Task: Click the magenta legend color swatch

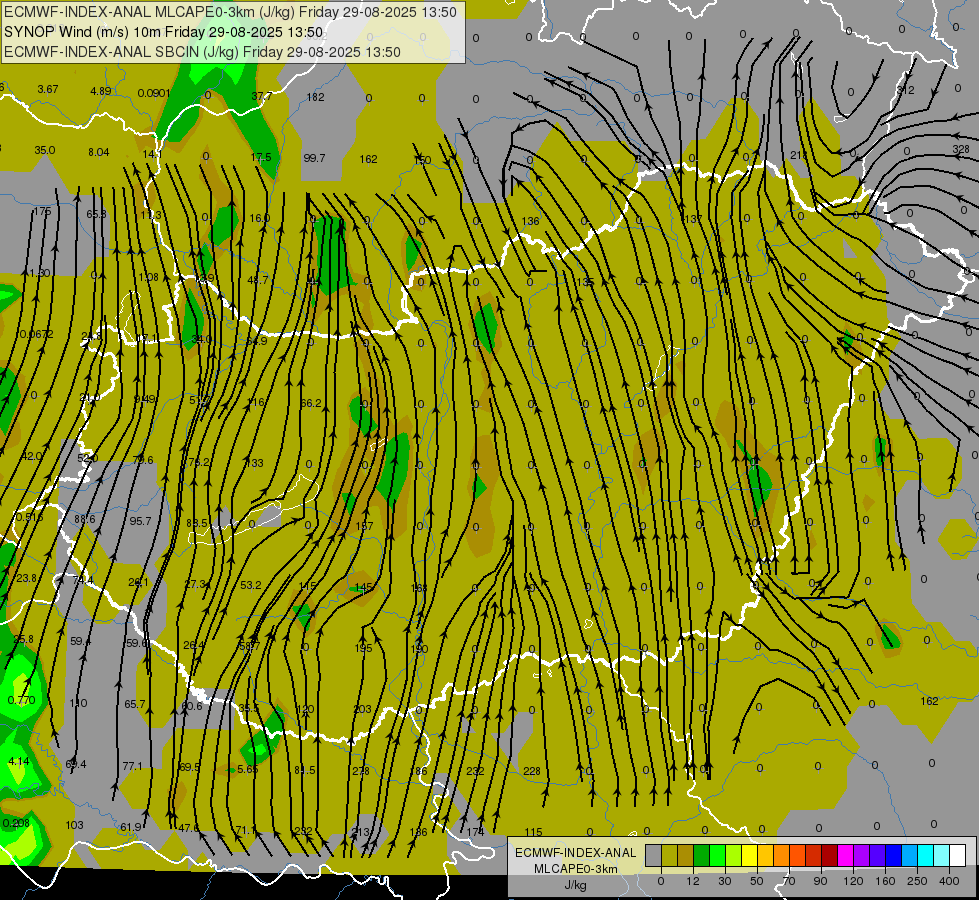Action: click(x=845, y=855)
